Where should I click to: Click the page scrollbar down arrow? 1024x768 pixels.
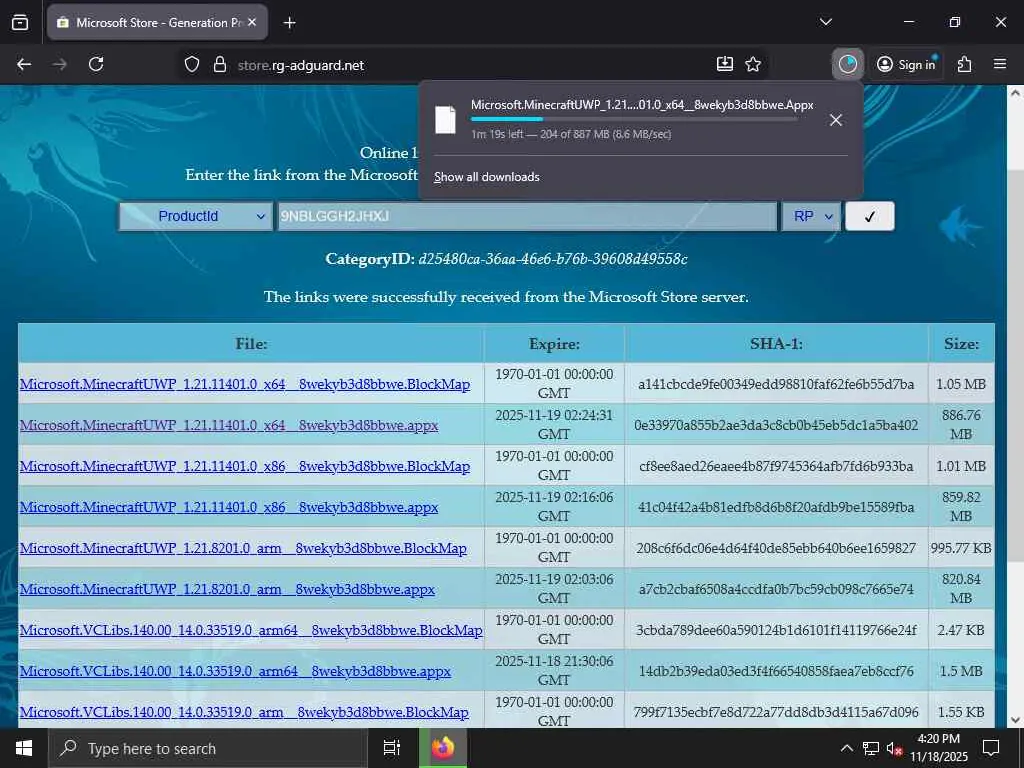pos(1015,720)
